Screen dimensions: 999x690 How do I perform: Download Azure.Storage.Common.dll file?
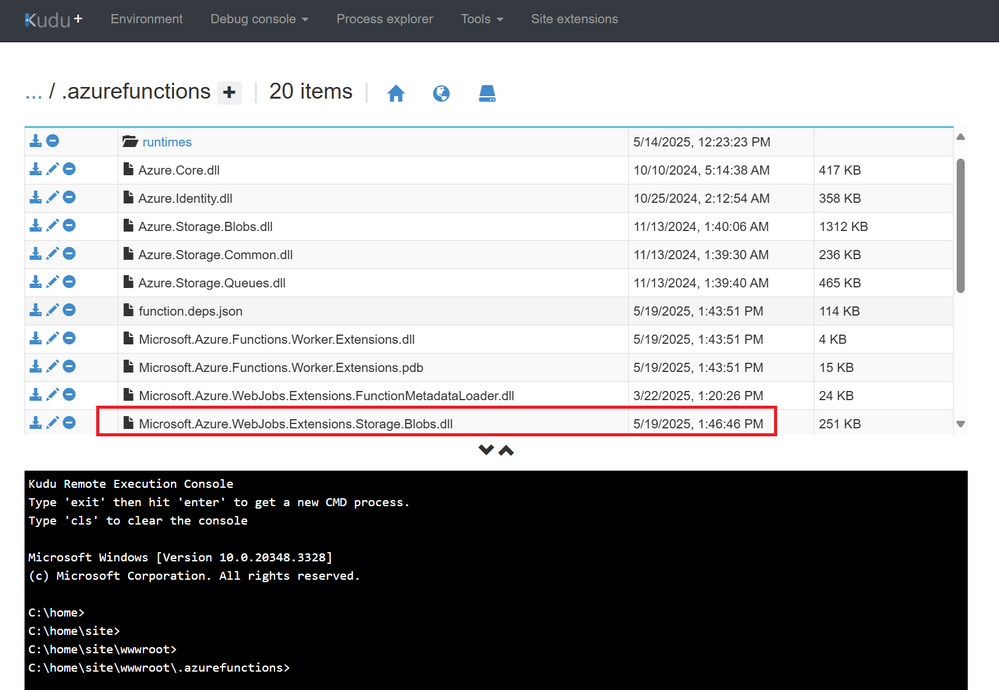click(36, 254)
